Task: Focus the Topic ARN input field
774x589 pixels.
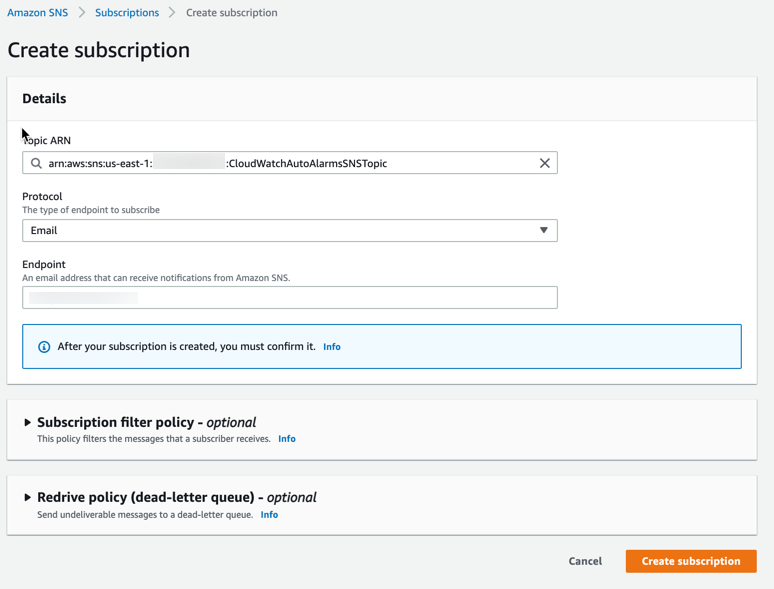Action: tap(290, 163)
